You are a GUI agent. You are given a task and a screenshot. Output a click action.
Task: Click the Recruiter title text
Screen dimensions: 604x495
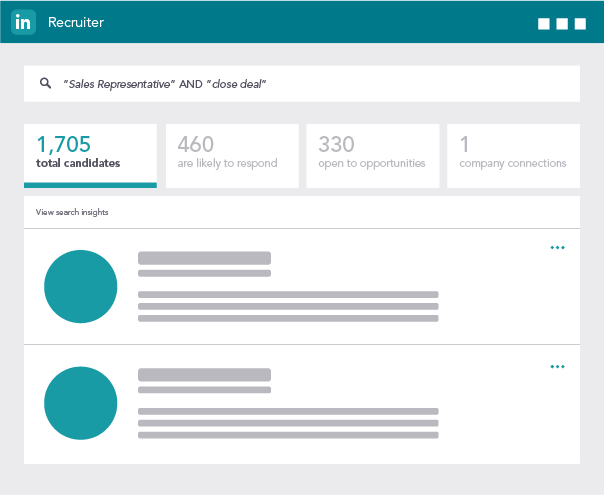click(76, 22)
